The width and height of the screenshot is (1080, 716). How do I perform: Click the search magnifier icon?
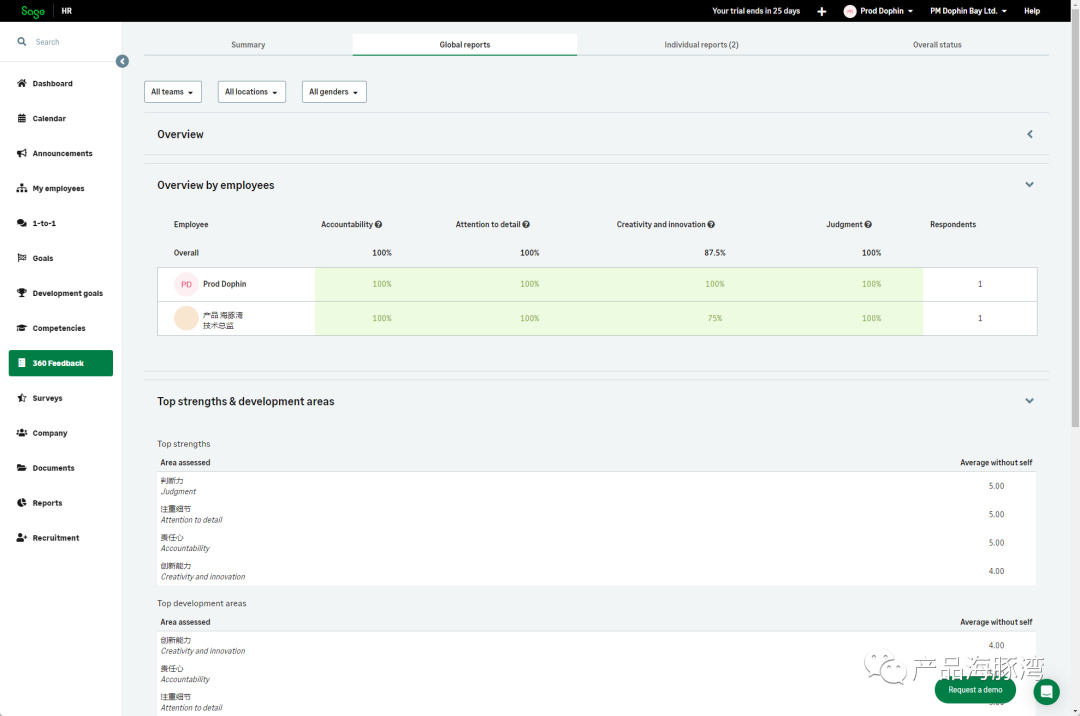click(21, 42)
